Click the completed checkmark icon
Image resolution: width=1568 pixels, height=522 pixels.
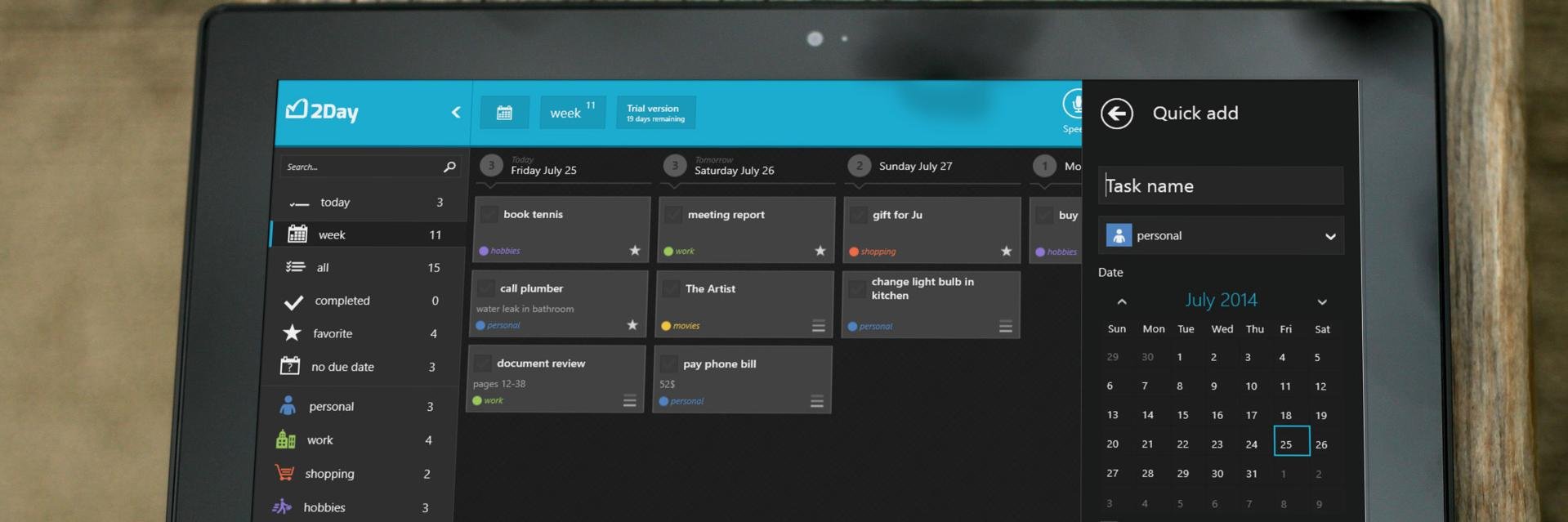click(293, 301)
